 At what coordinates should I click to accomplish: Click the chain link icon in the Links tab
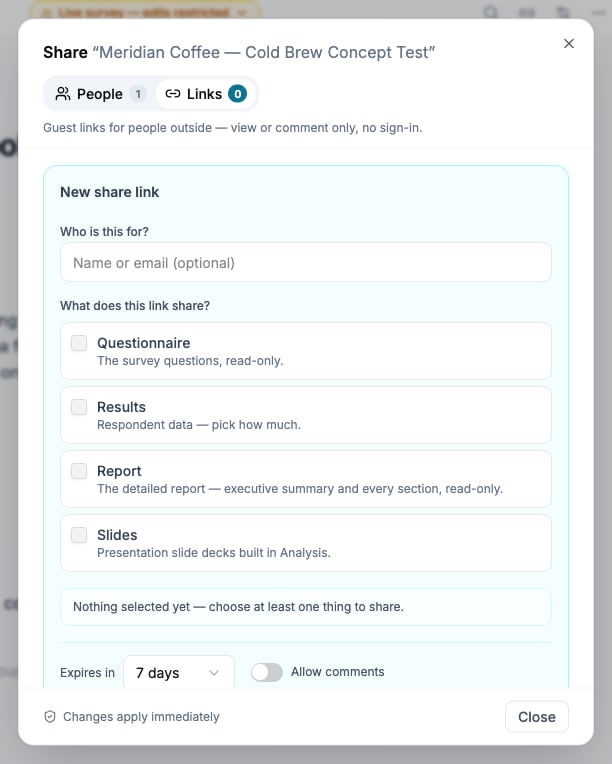pos(172,94)
